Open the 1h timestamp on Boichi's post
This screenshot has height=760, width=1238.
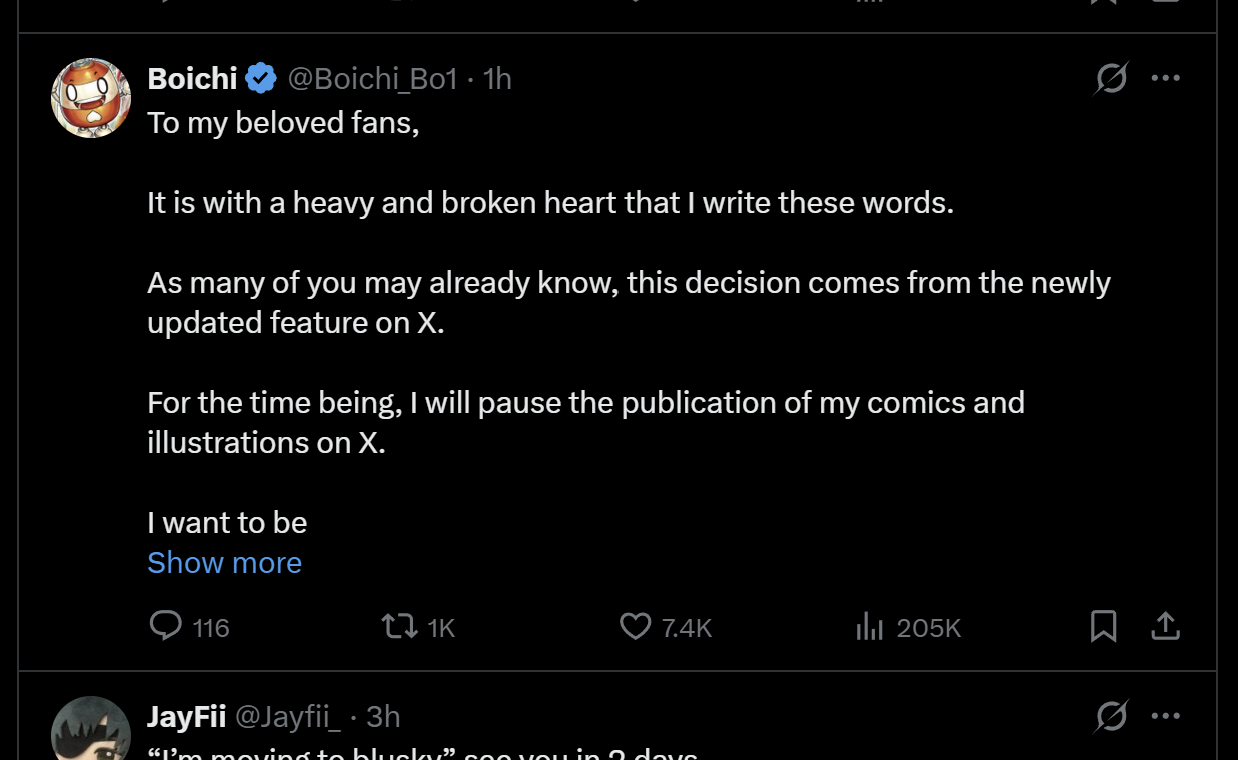[x=497, y=78]
